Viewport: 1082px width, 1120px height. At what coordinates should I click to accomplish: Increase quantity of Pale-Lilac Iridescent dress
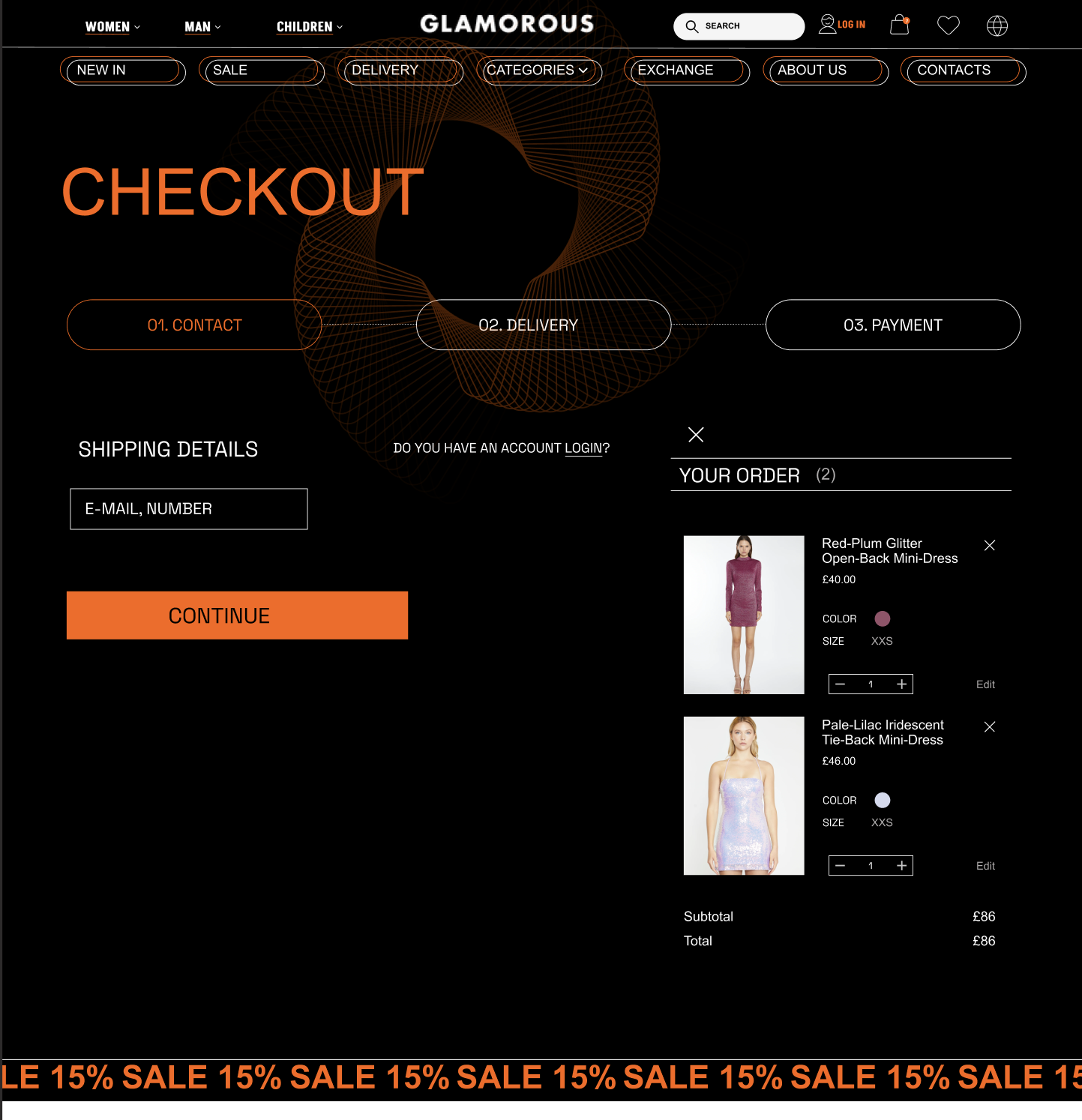pyautogui.click(x=901, y=866)
